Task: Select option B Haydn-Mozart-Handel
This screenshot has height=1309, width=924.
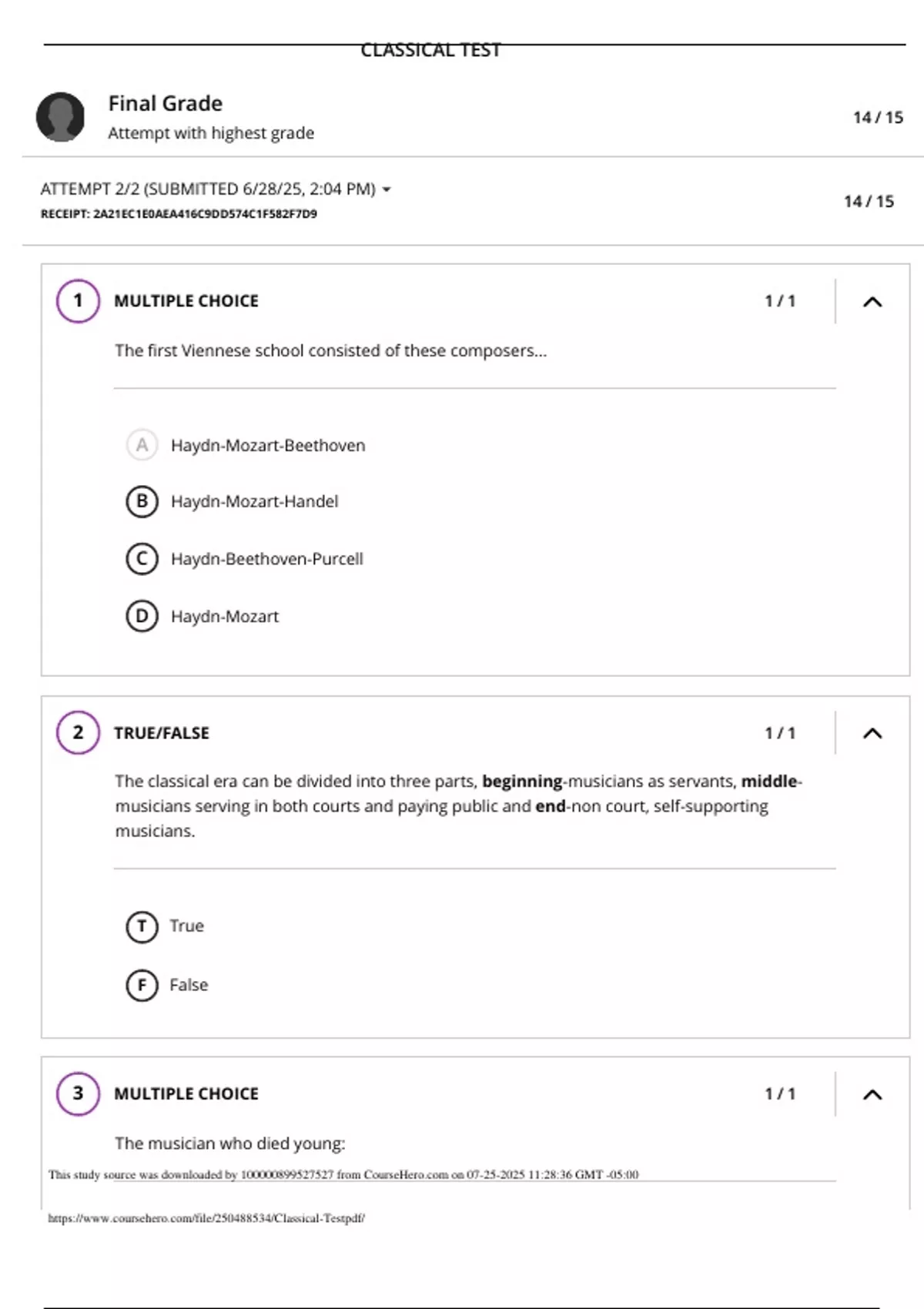Action: (142, 502)
